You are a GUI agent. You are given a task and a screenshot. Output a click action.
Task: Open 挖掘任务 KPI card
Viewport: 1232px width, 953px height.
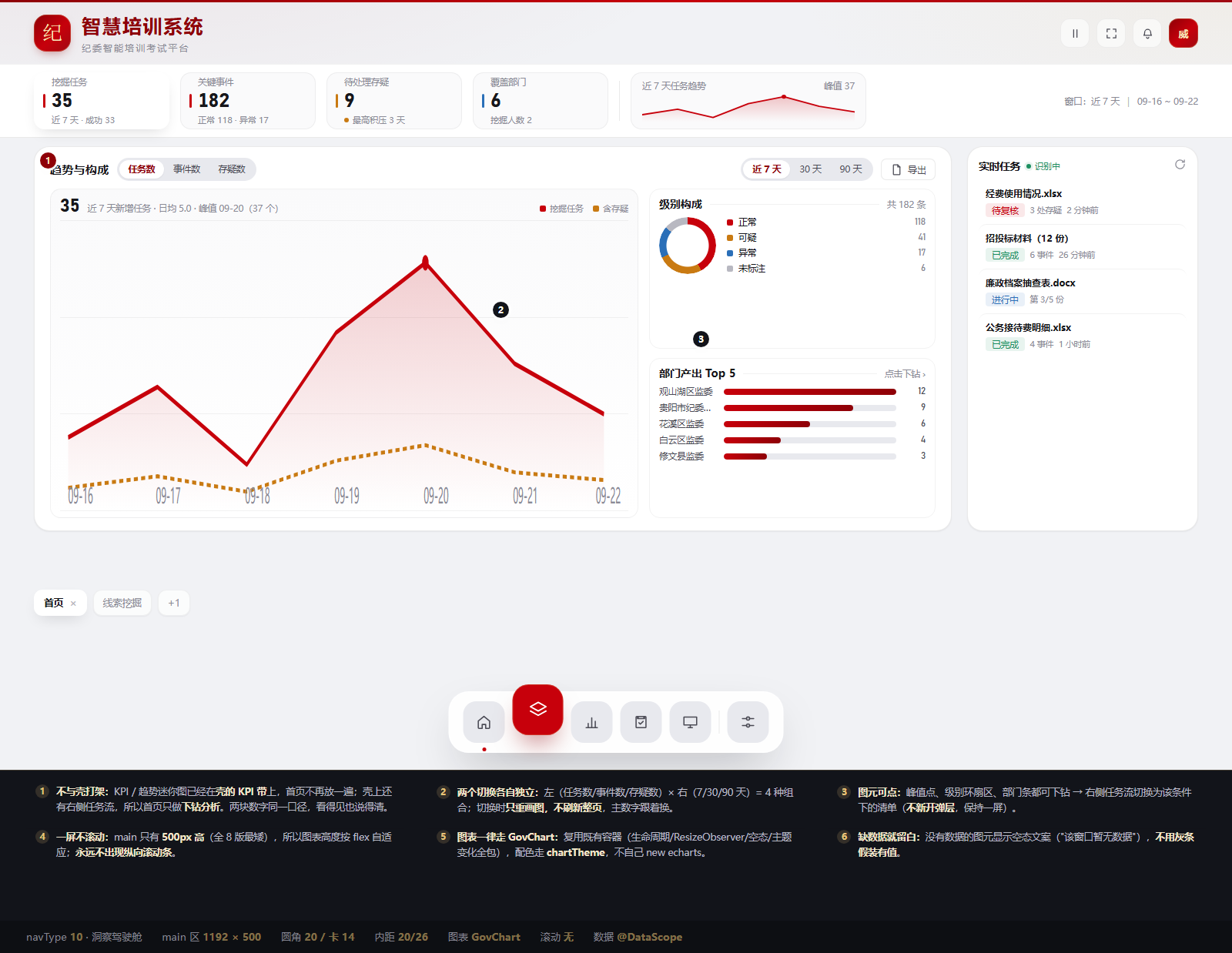(102, 101)
